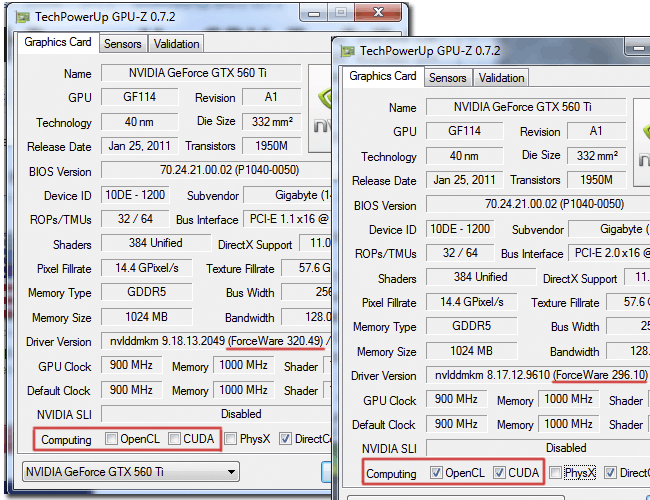Click Name field in back window
The width and height of the screenshot is (650, 500).
point(201,73)
